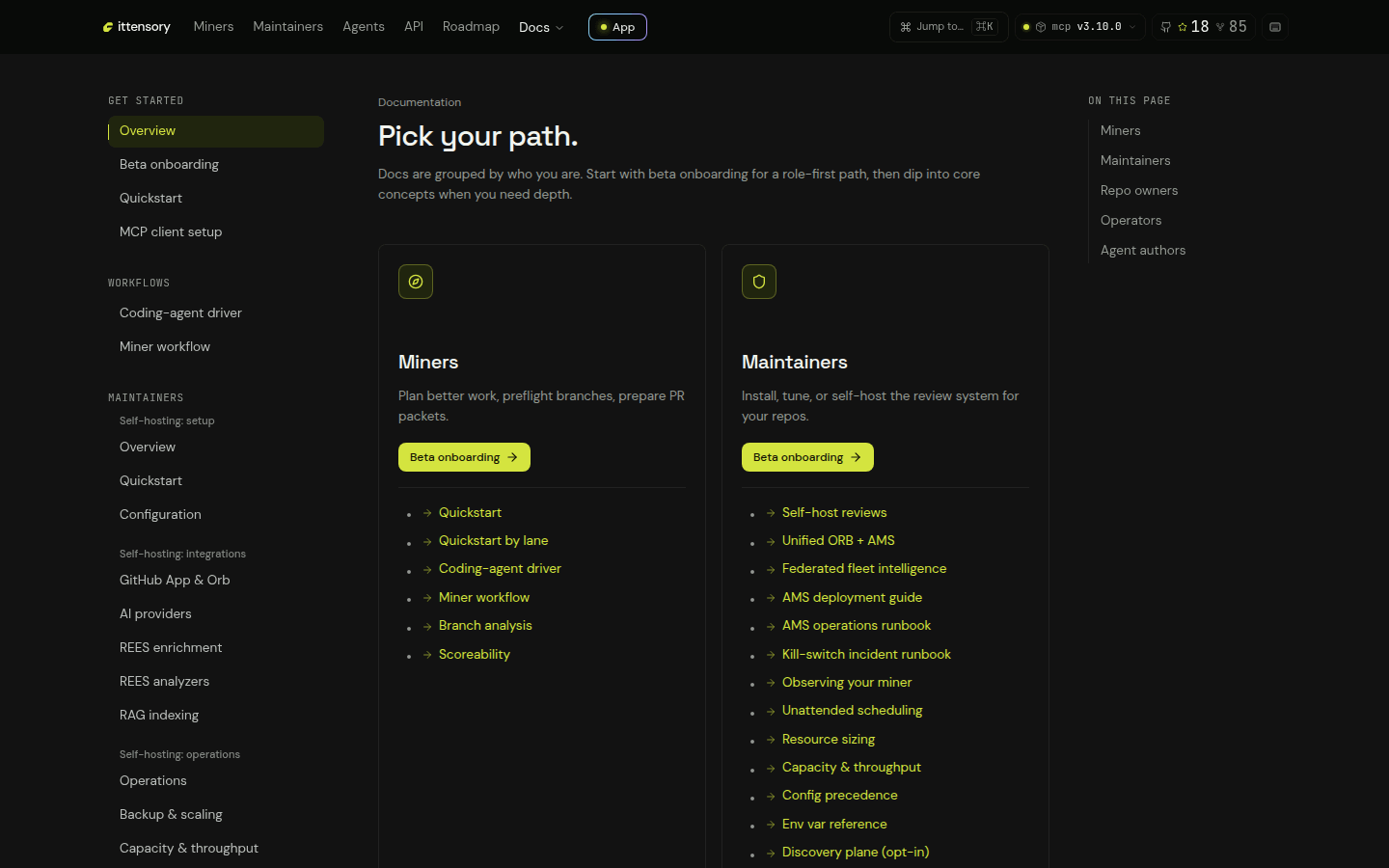This screenshot has height=868, width=1389.
Task: Open Overview under Self-hosting setup
Action: (x=215, y=448)
